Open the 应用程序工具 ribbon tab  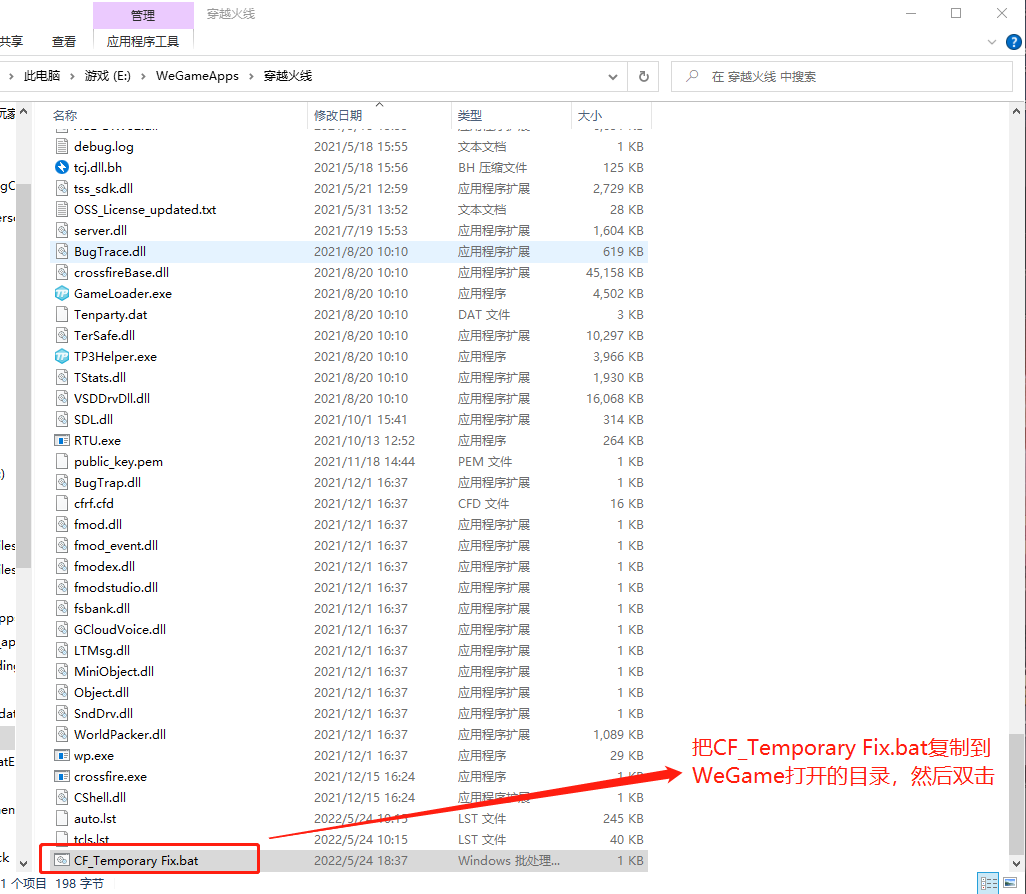143,42
